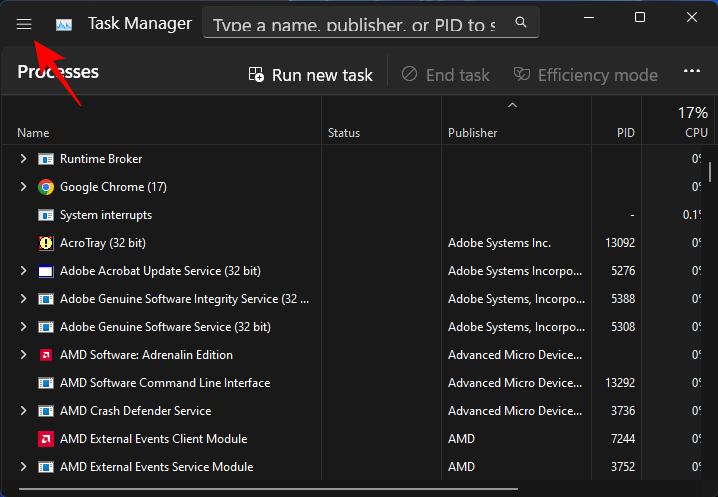Sort processes by the Name column
Screen dimensions: 718x497
[x=33, y=133]
